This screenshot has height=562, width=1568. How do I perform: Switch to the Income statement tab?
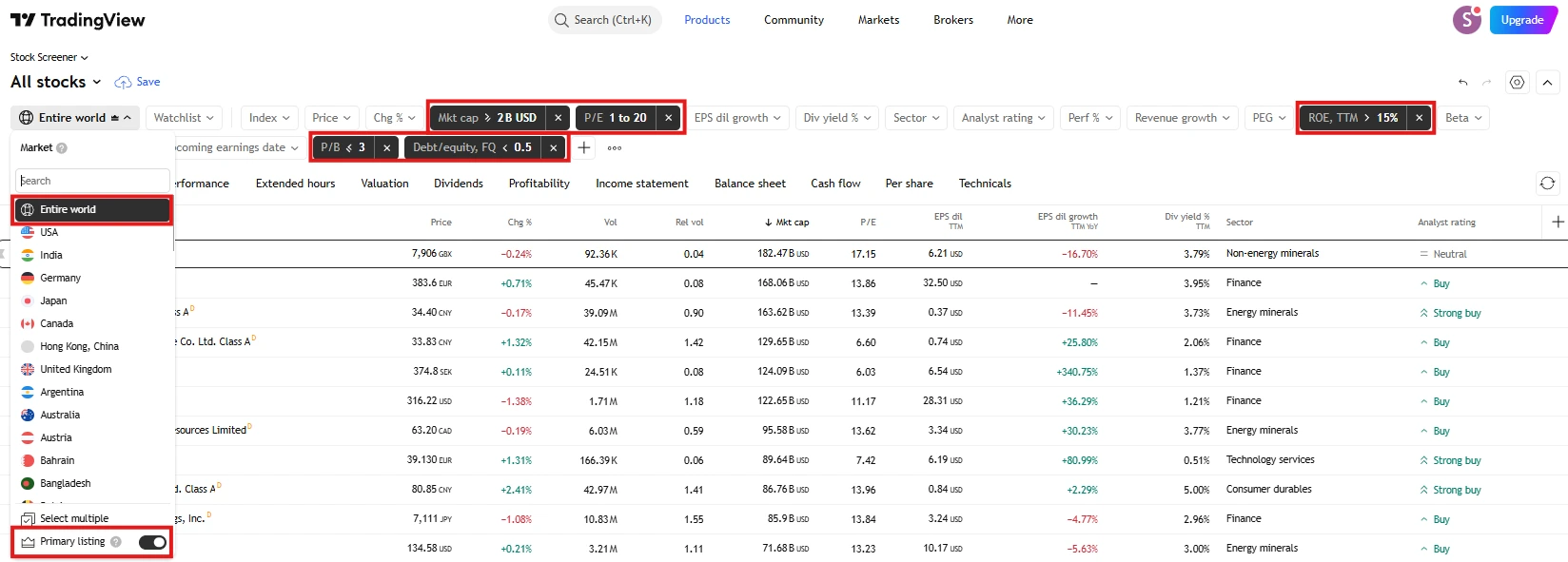642,184
